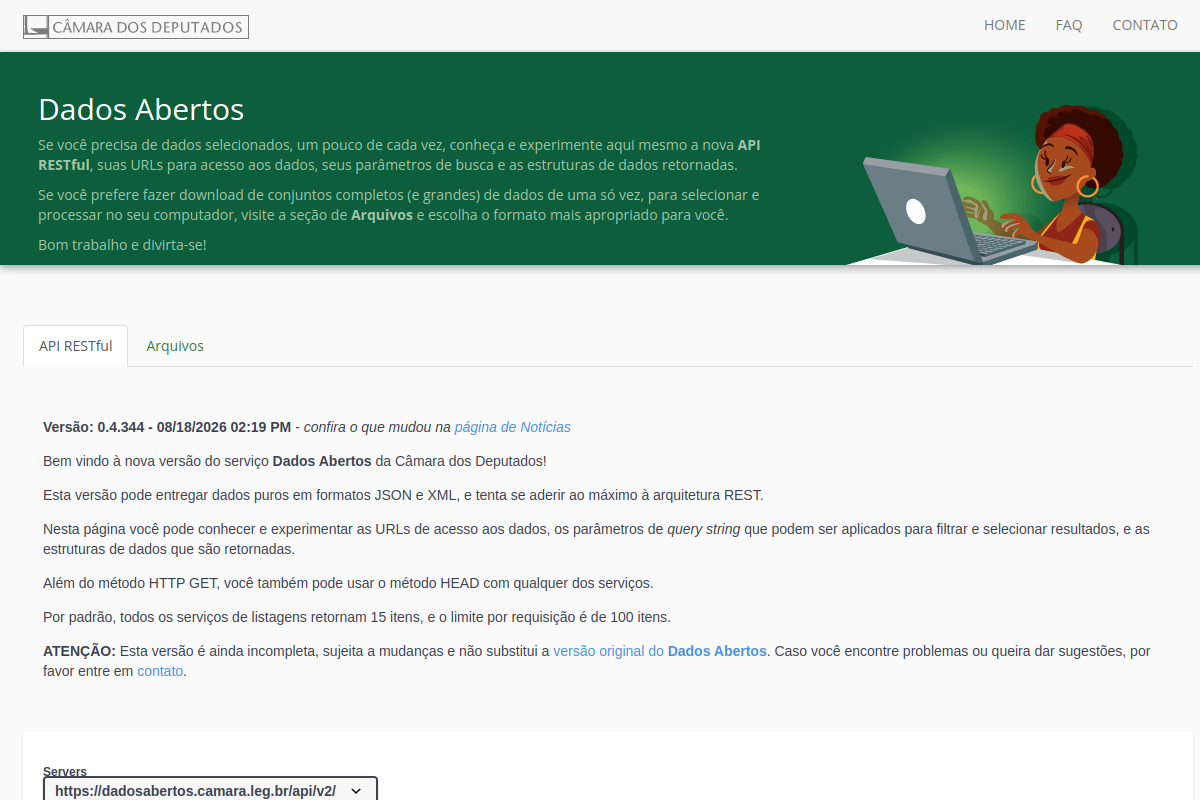Screen dimensions: 1200x800
Task: Follow the versão original do Dados Abertos link
Action: [x=660, y=651]
